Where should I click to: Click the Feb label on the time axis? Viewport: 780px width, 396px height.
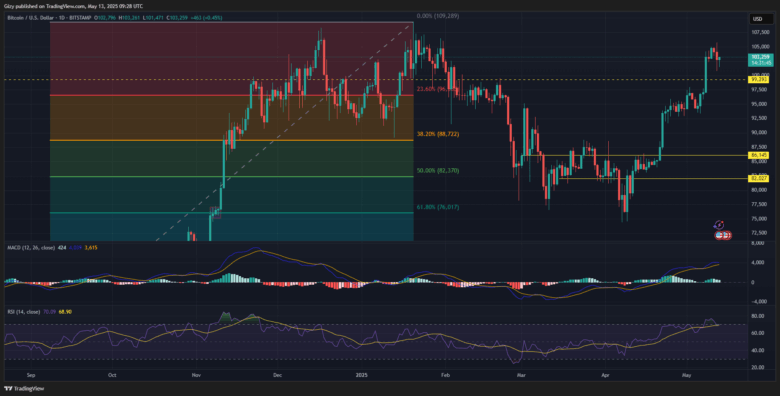[x=445, y=376]
